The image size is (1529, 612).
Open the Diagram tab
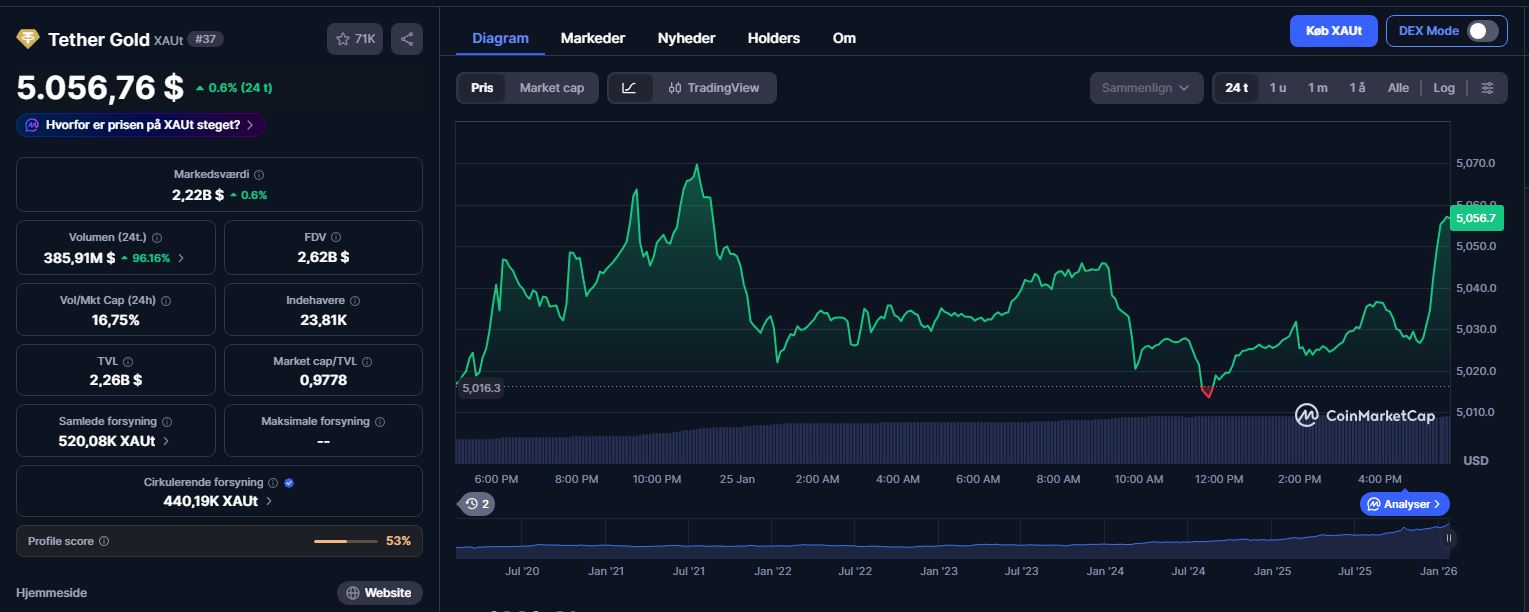[x=500, y=38]
